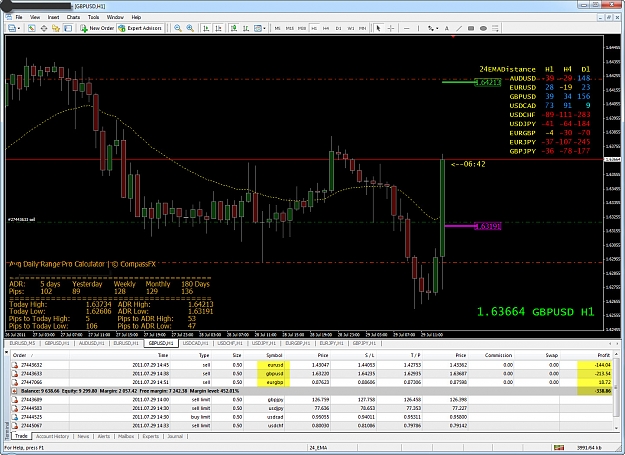Toggle the Expert Advisors button

pos(140,28)
